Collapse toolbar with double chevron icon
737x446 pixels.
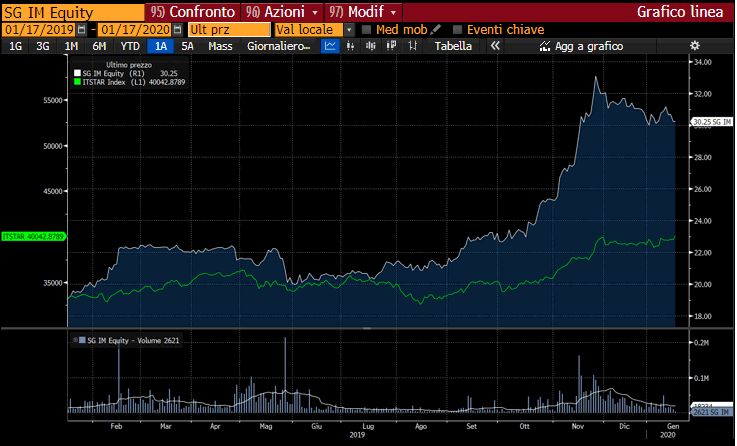pyautogui.click(x=493, y=46)
